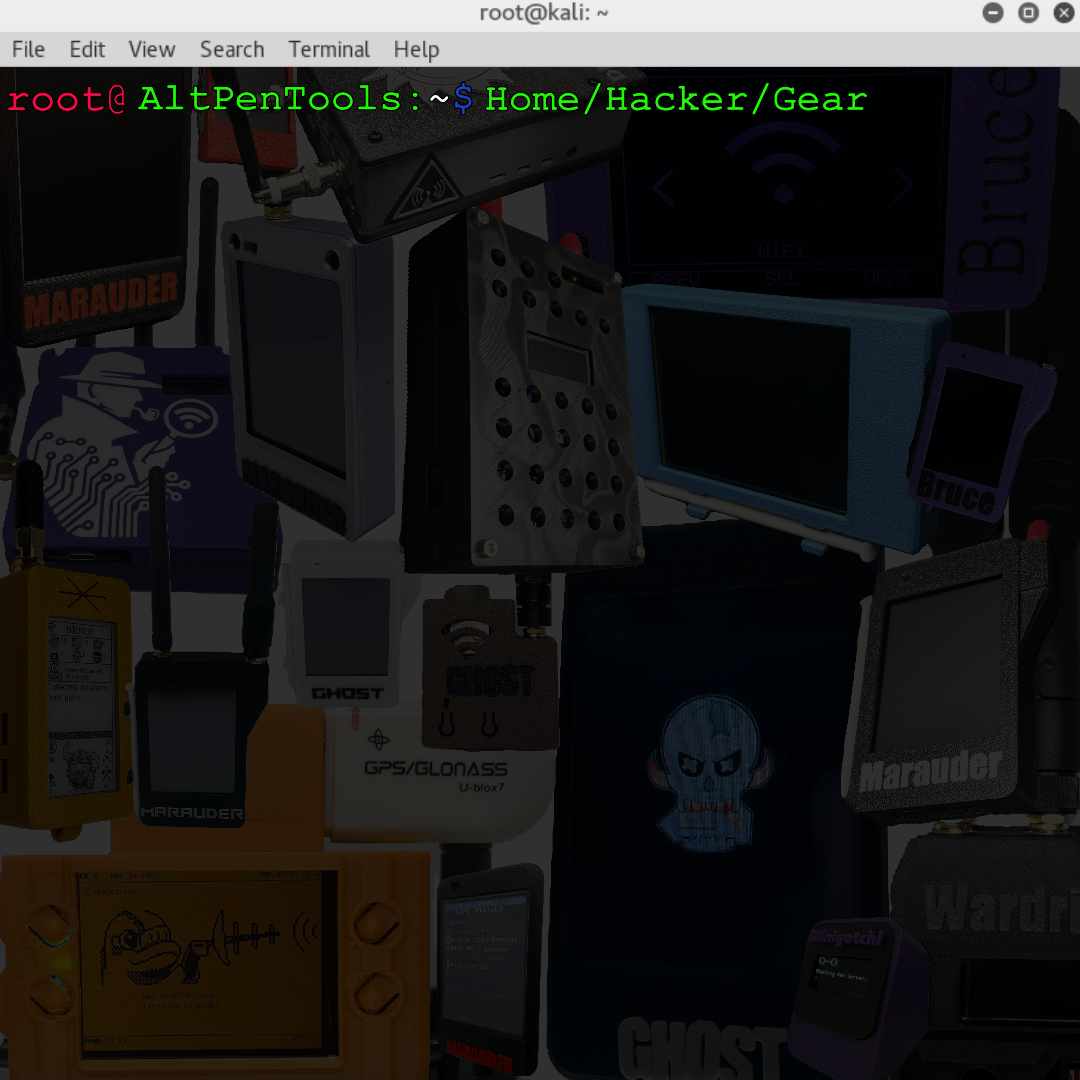Image resolution: width=1080 pixels, height=1080 pixels.
Task: Click the "root@kali: ~" window title
Action: coord(543,13)
